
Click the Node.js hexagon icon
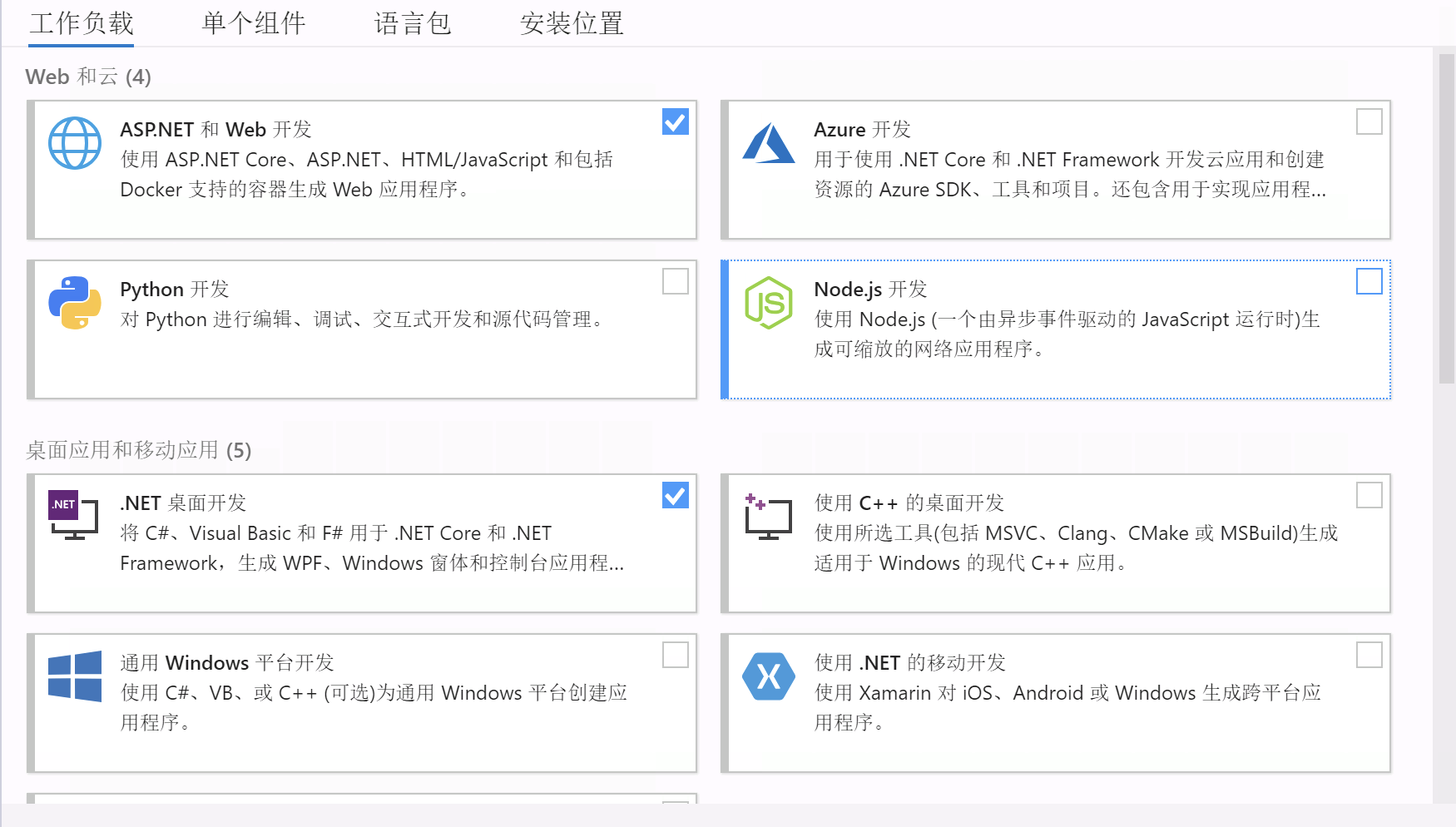click(769, 303)
